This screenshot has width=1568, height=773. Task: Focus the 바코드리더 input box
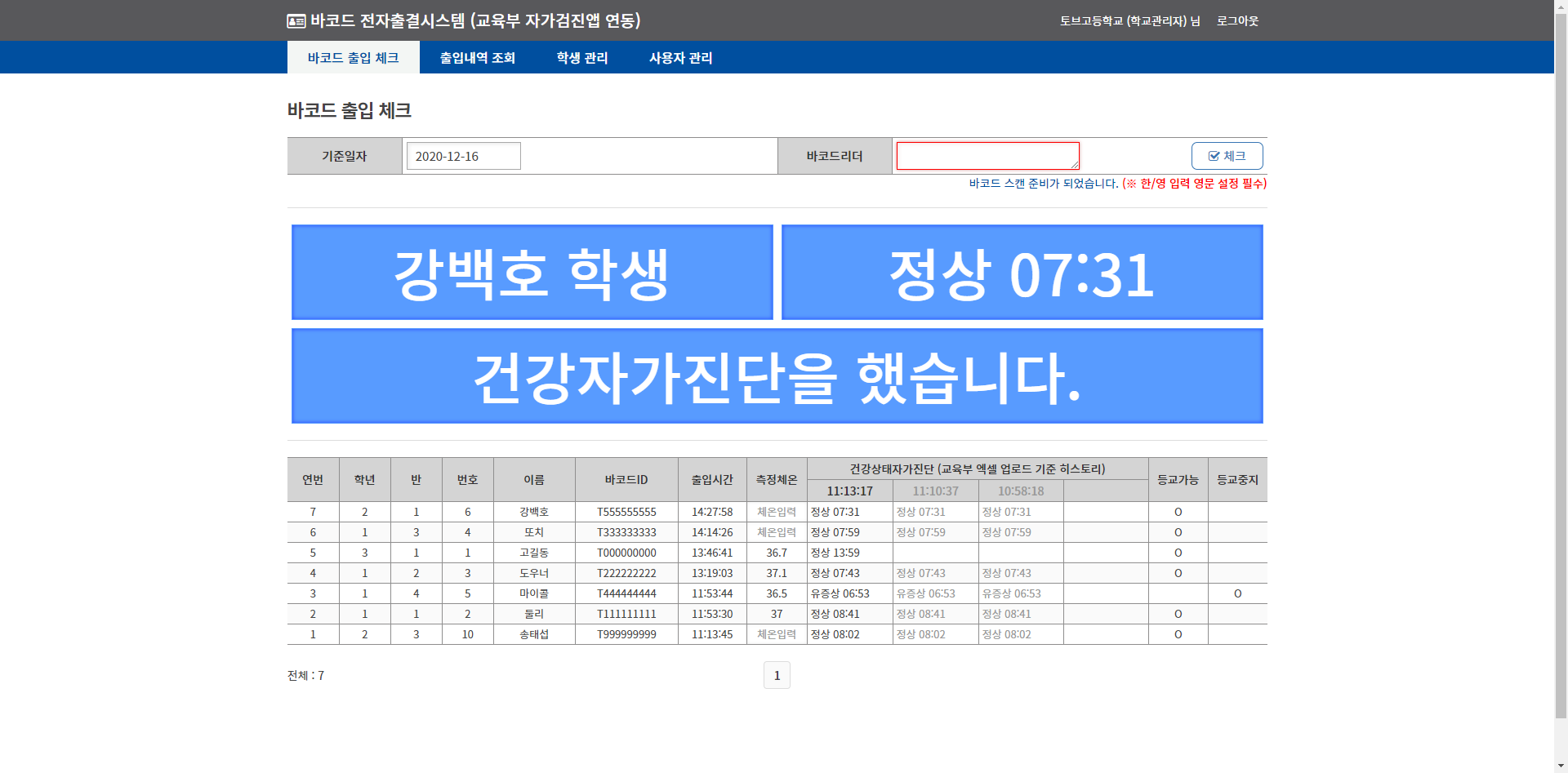point(987,156)
